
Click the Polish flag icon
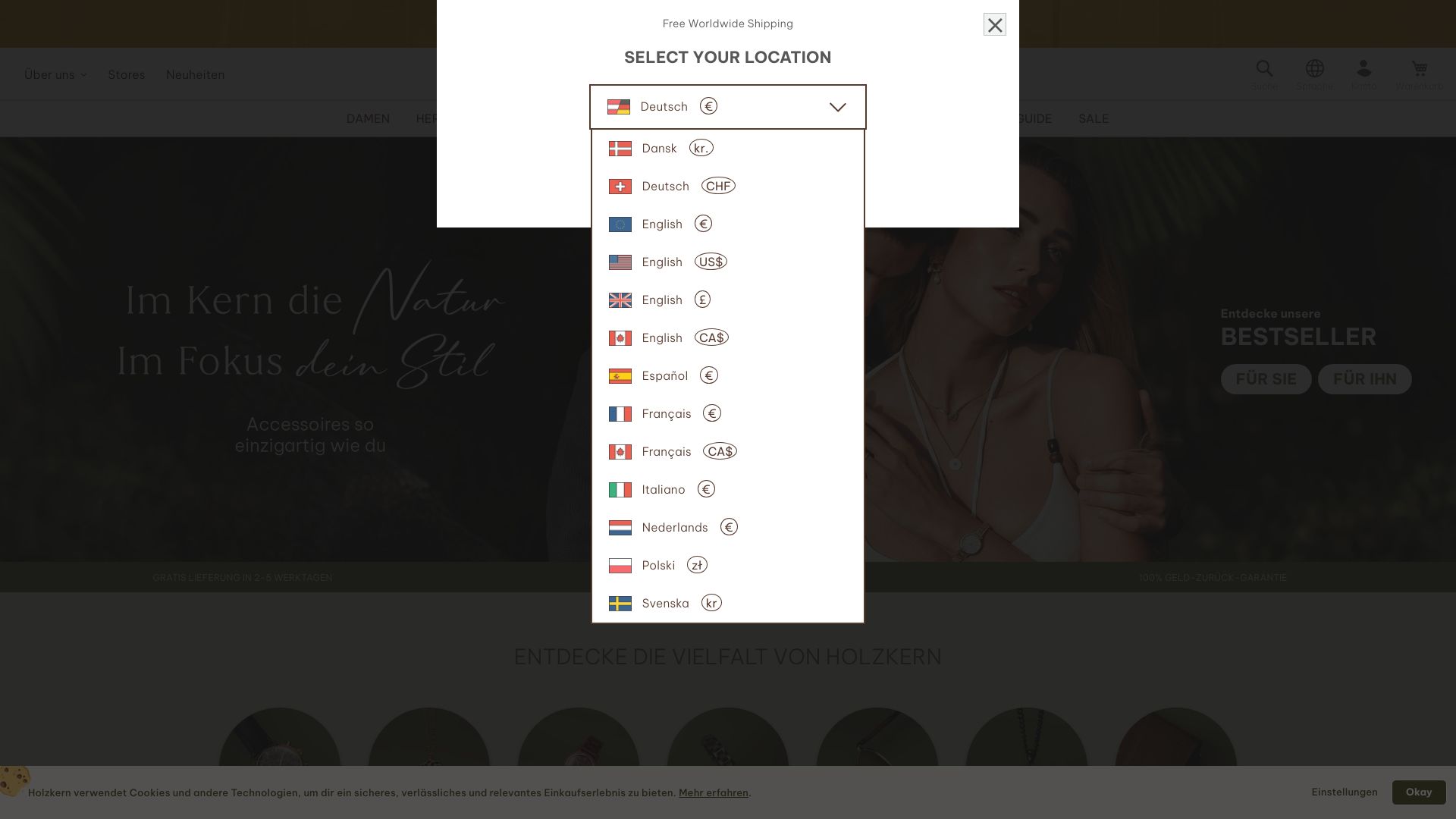620,566
